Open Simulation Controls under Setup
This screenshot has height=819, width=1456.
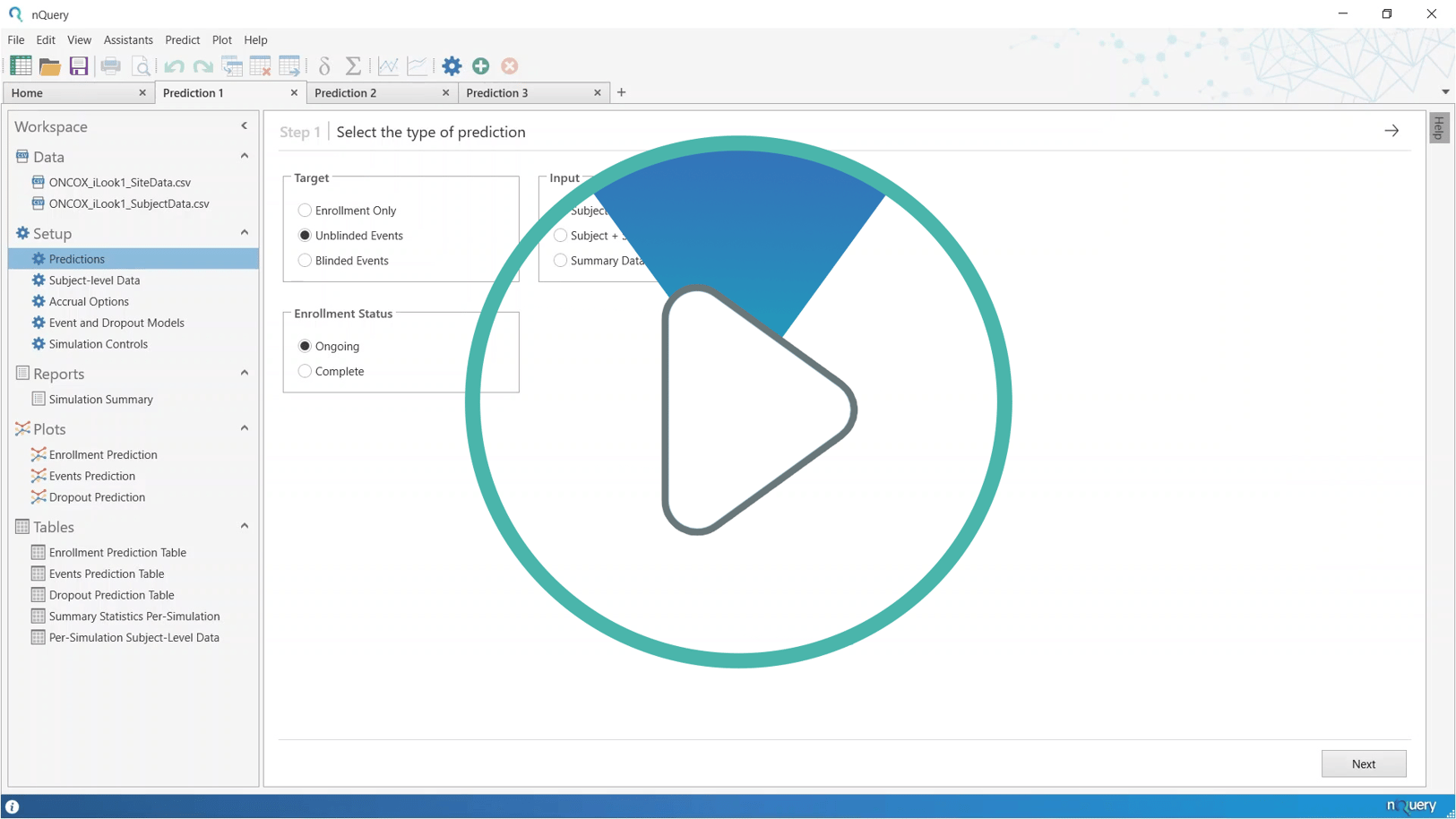tap(97, 344)
